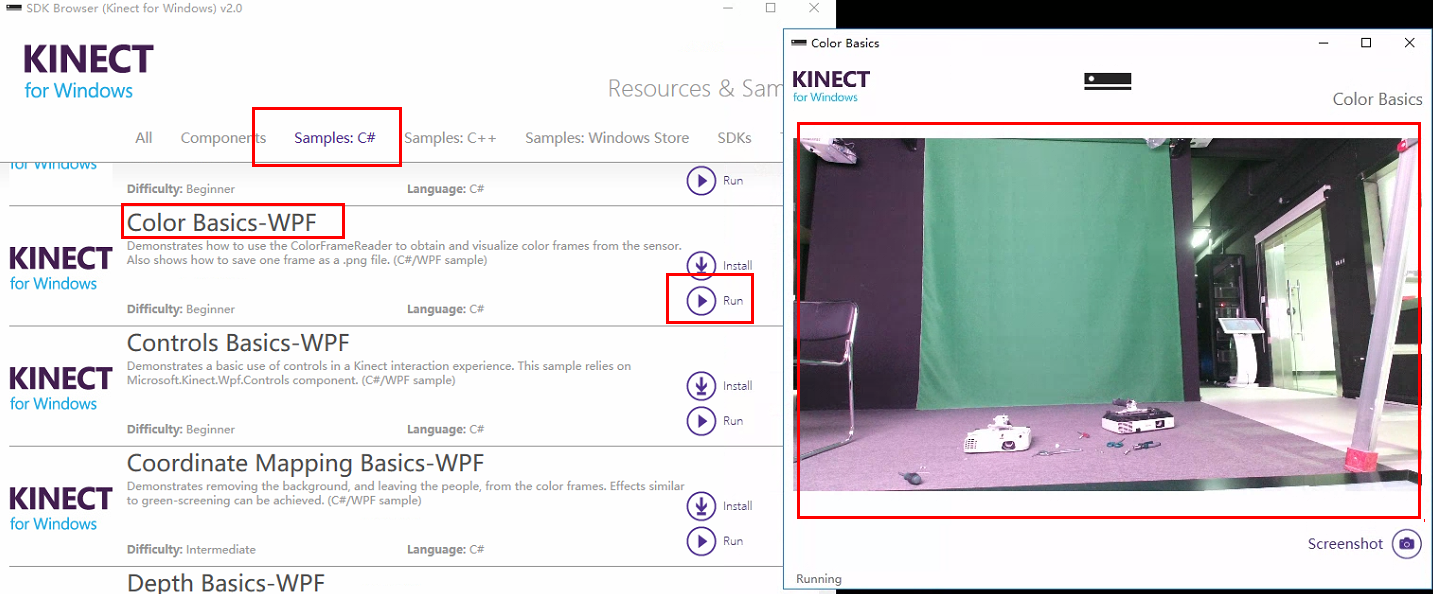
Task: Open the Samples: Windows Store tab
Action: 607,138
